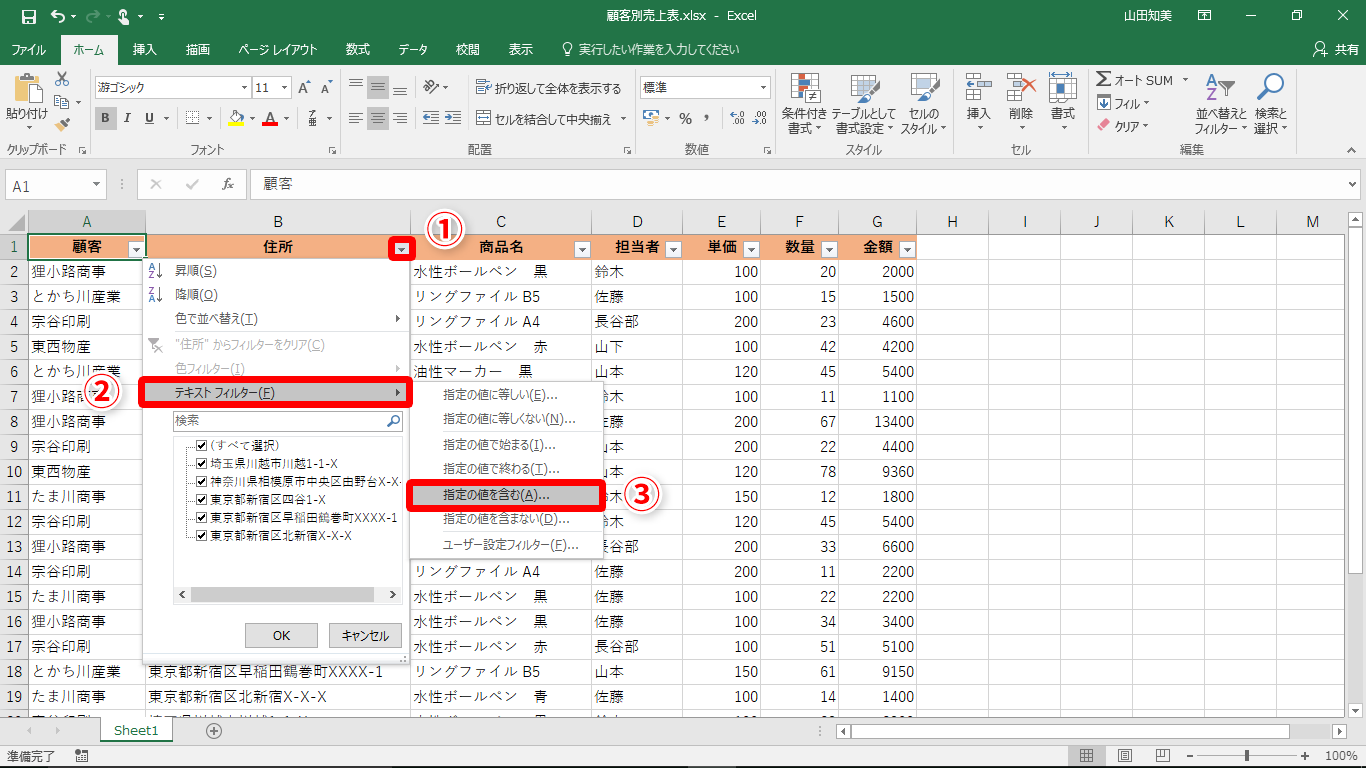Screen dimensions: 1366x768
Task: Click the AutoSum (オート SUM) icon
Action: click(x=1104, y=80)
